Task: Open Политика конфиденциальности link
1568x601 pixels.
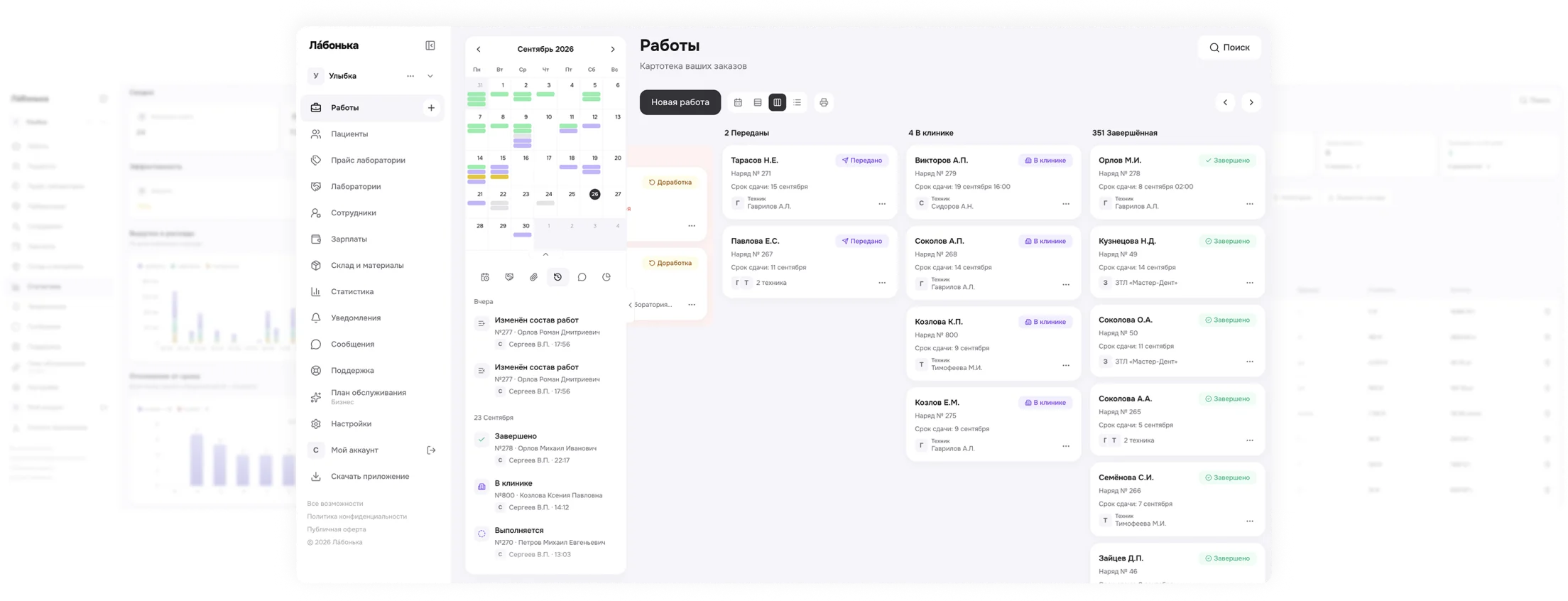Action: [x=356, y=516]
